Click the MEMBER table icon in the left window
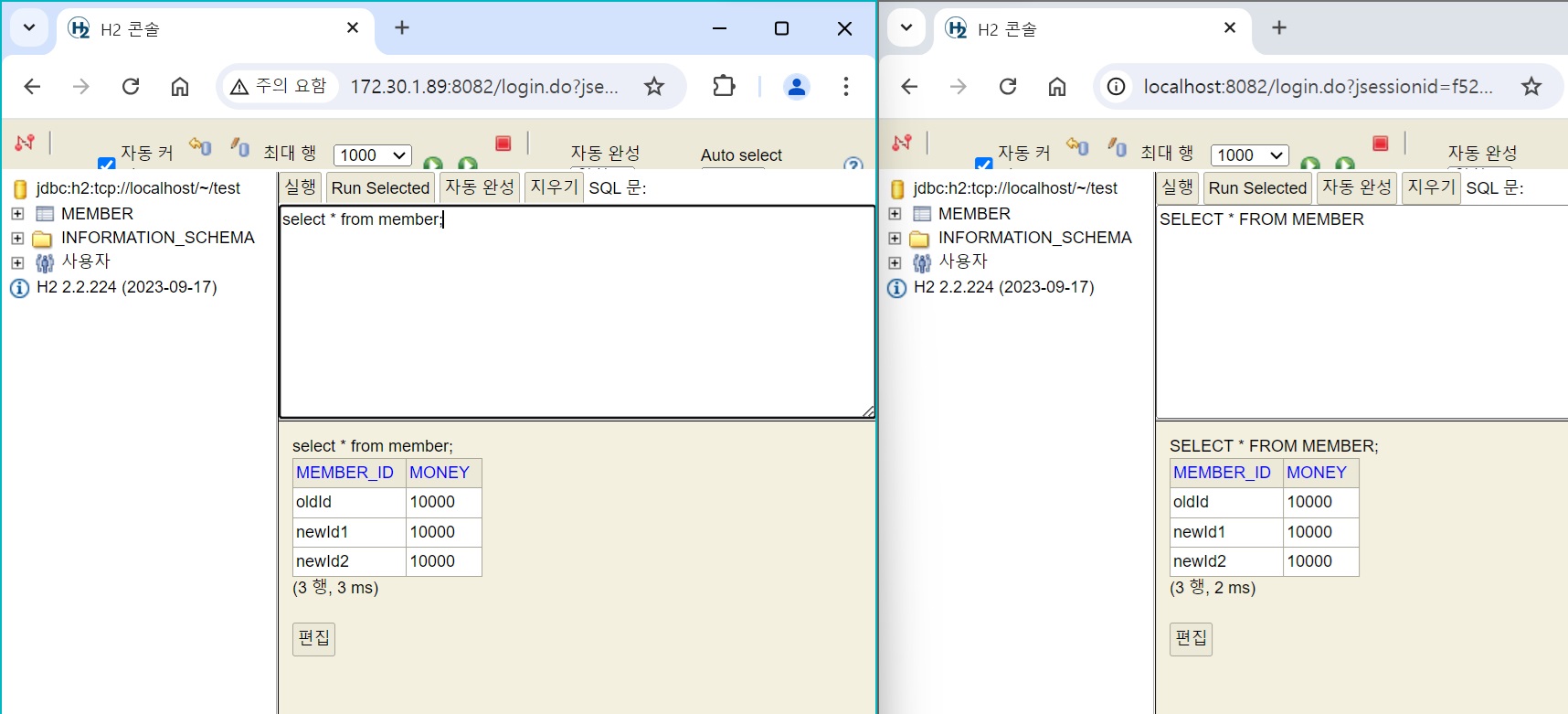Viewport: 1568px width, 714px height. click(x=45, y=214)
